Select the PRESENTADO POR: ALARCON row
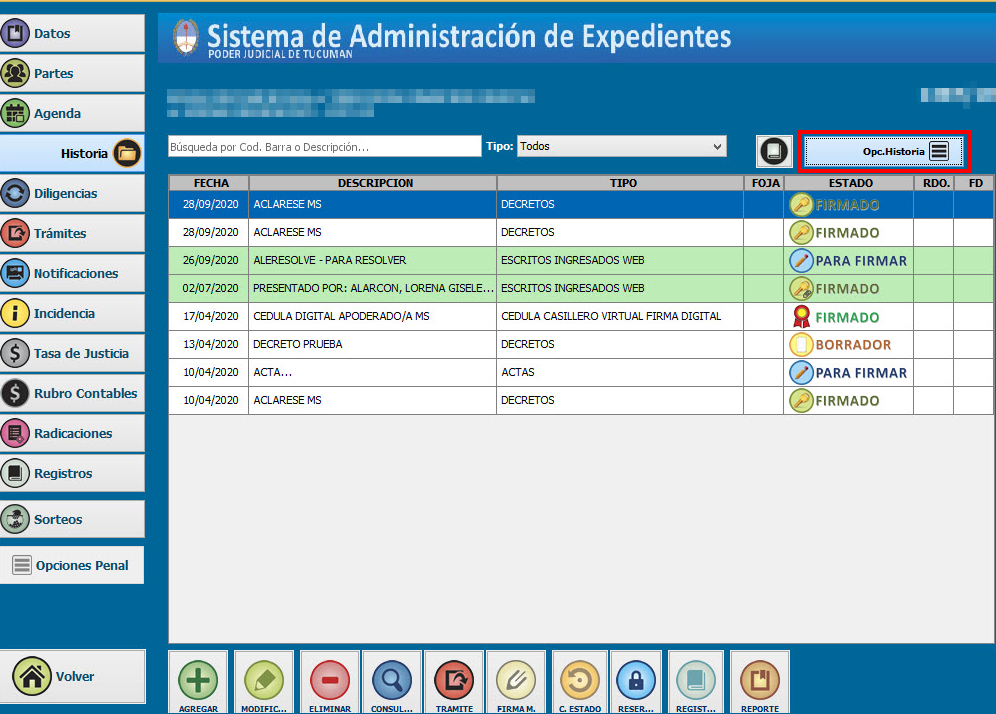Viewport: 996px width, 714px height. (581, 288)
